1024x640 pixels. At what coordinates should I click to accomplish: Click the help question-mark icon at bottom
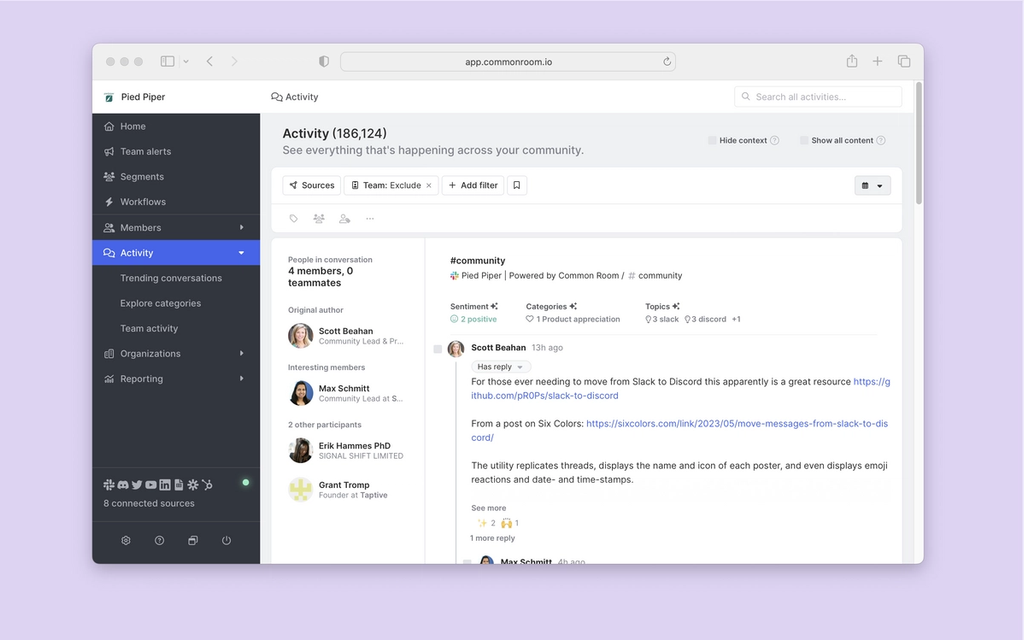pos(159,540)
